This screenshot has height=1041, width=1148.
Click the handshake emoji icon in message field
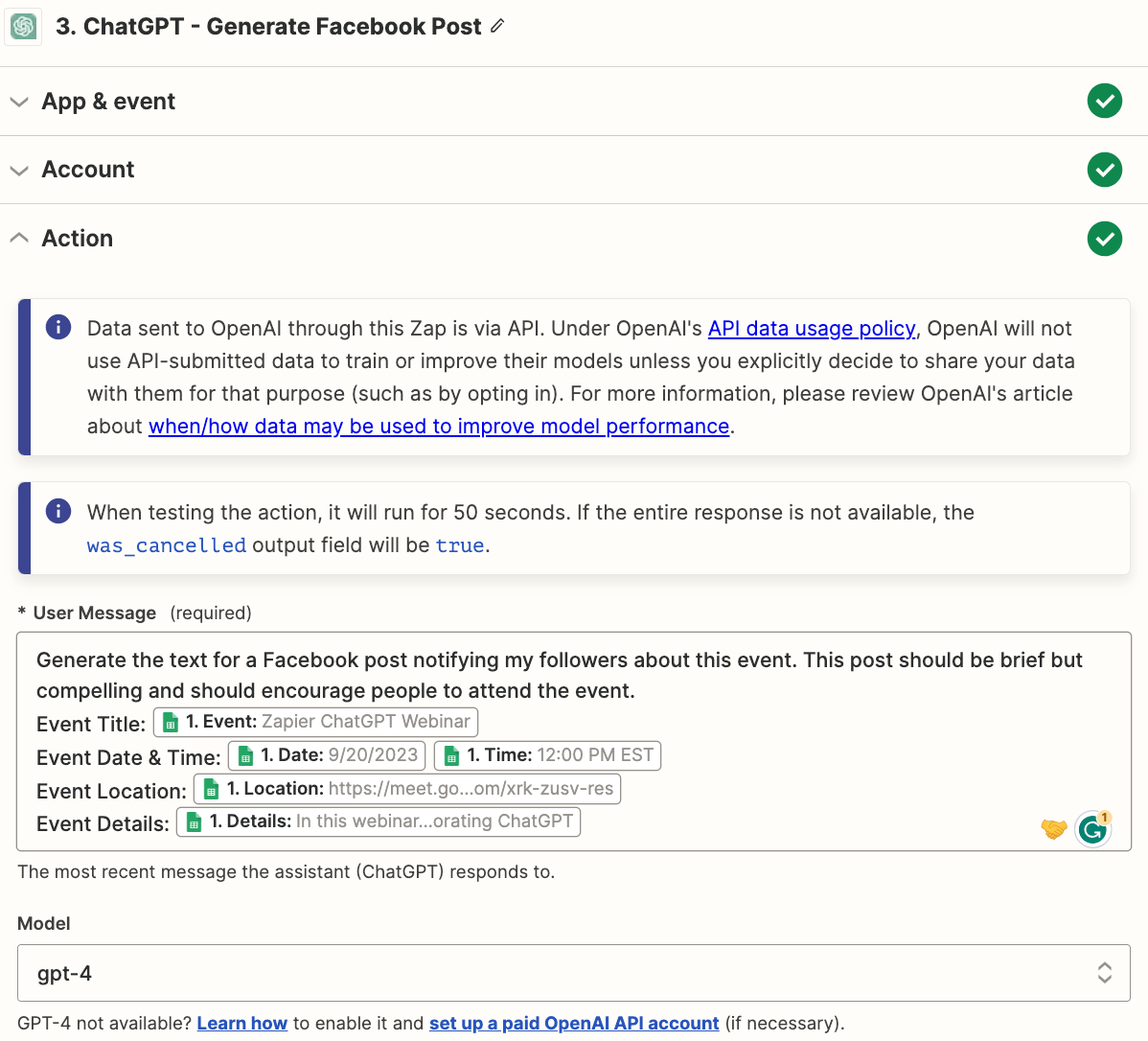tap(1053, 829)
